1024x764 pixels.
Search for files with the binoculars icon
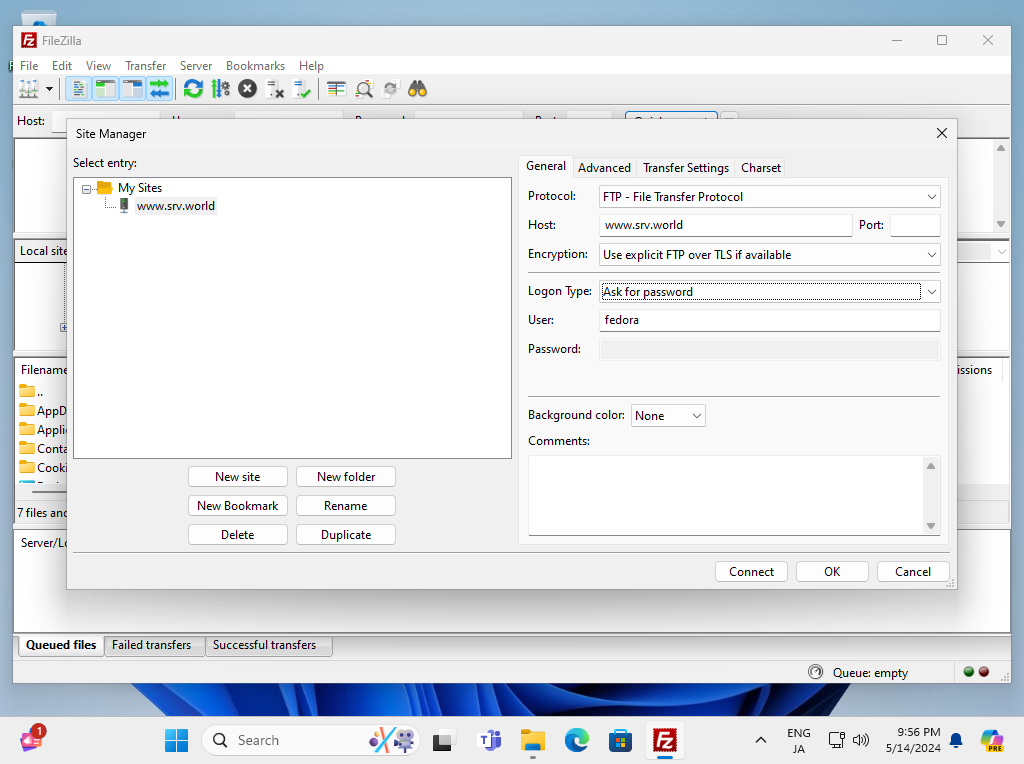point(417,89)
